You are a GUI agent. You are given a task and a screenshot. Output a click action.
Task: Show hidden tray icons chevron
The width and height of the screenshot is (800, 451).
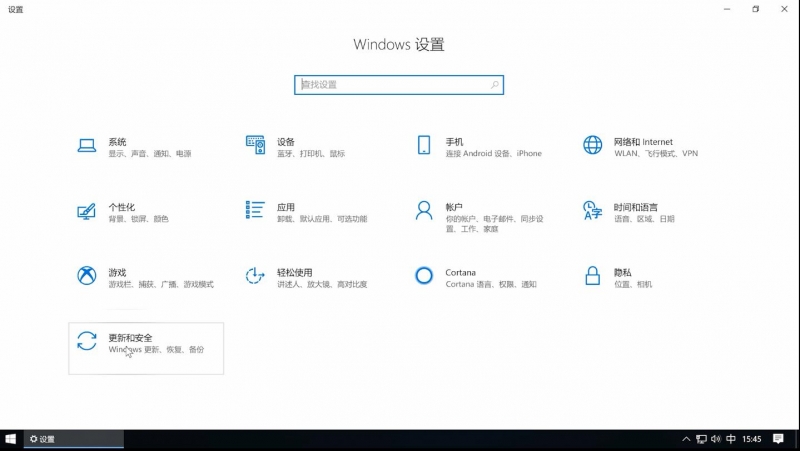click(686, 439)
